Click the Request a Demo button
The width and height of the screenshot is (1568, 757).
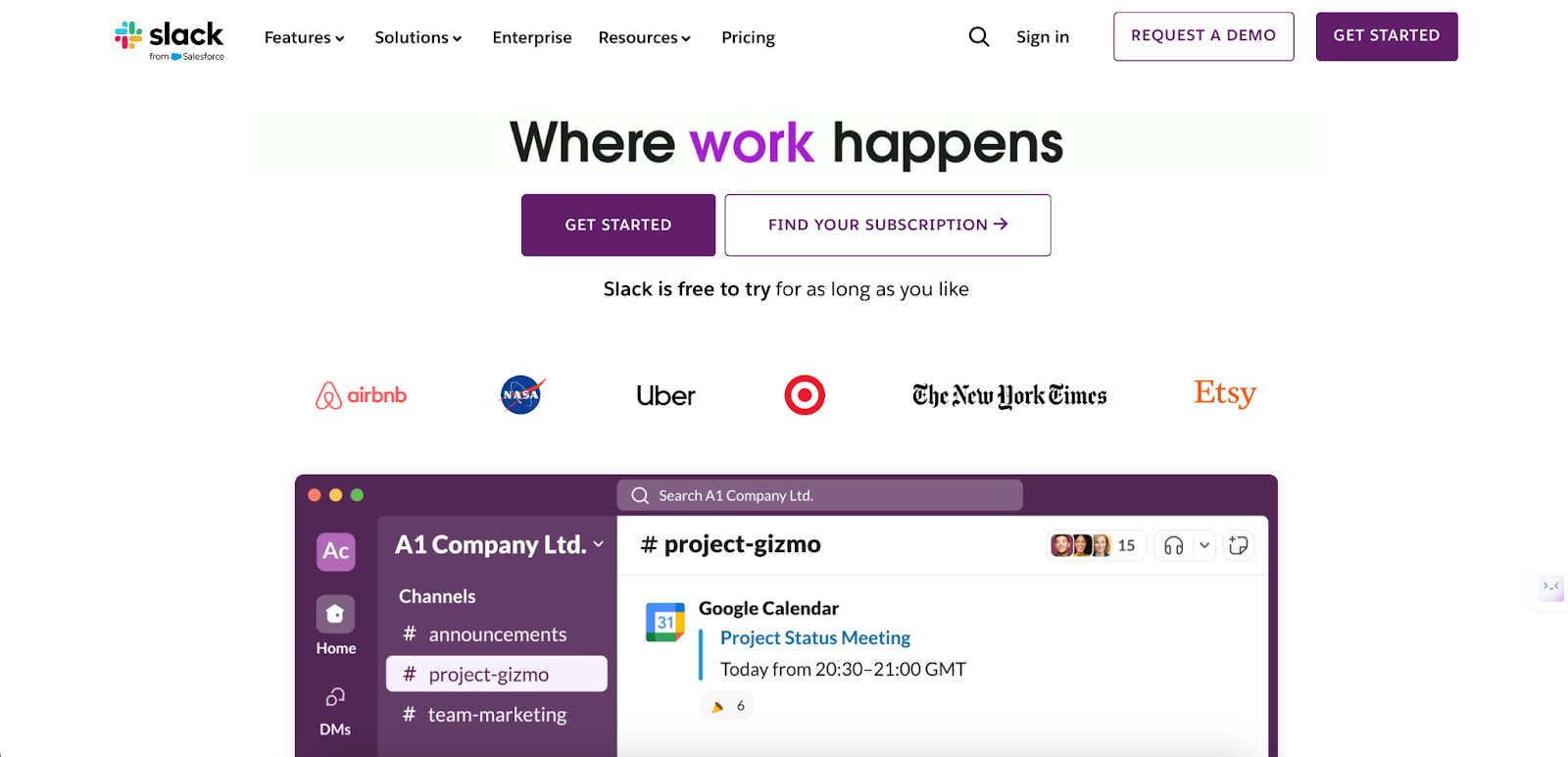[x=1203, y=36]
